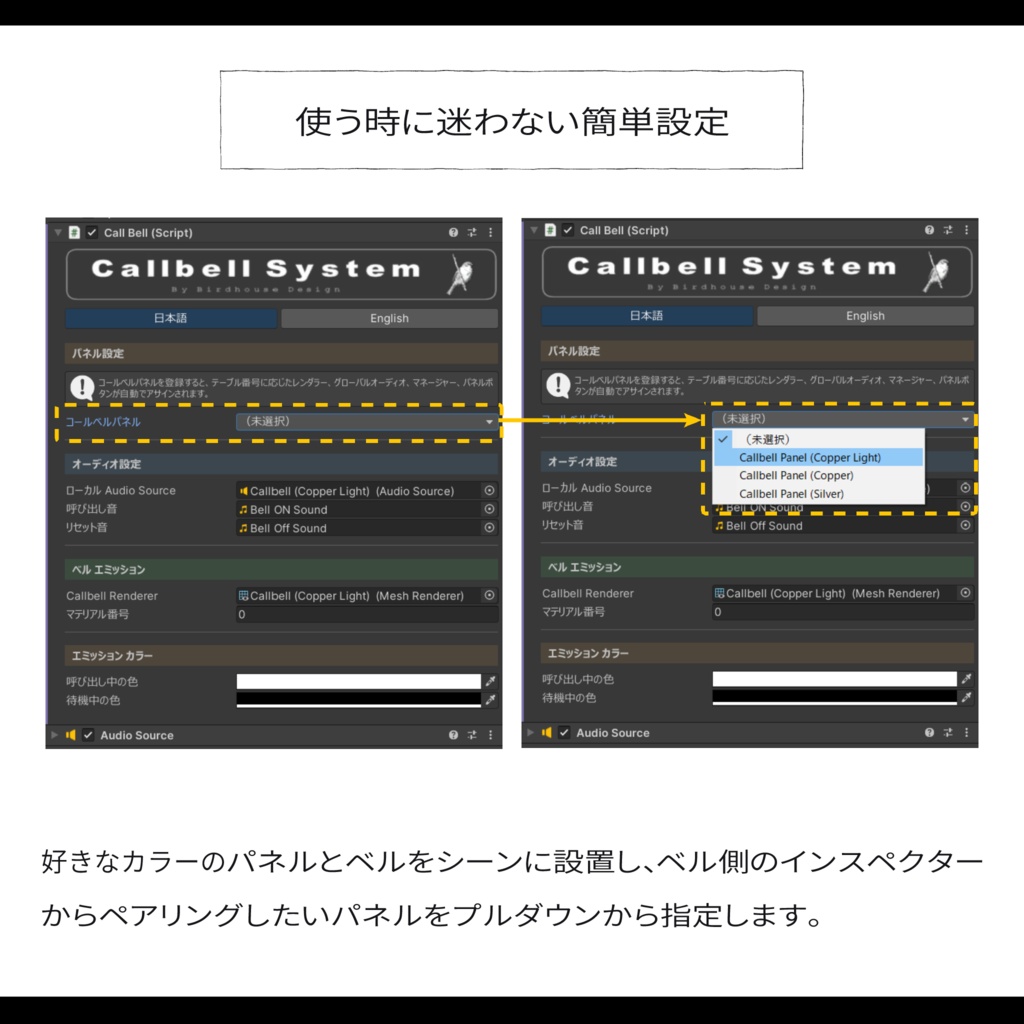Viewport: 1024px width, 1024px height.
Task: Click マテリアル番号 input field in left panel
Action: pyautogui.click(x=367, y=614)
